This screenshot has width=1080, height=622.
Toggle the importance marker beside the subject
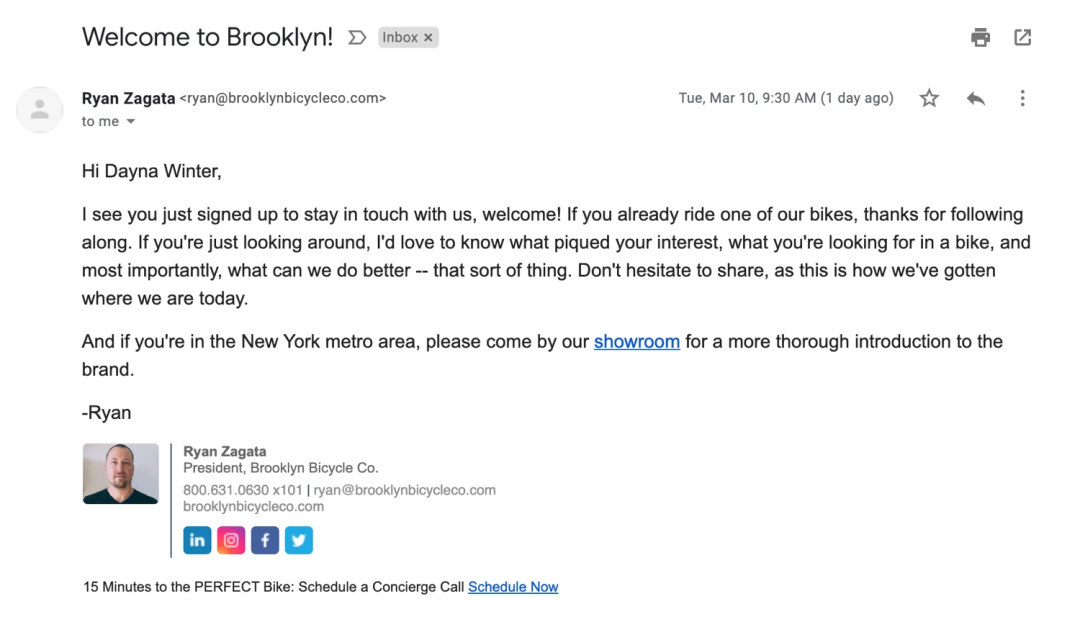(x=357, y=38)
